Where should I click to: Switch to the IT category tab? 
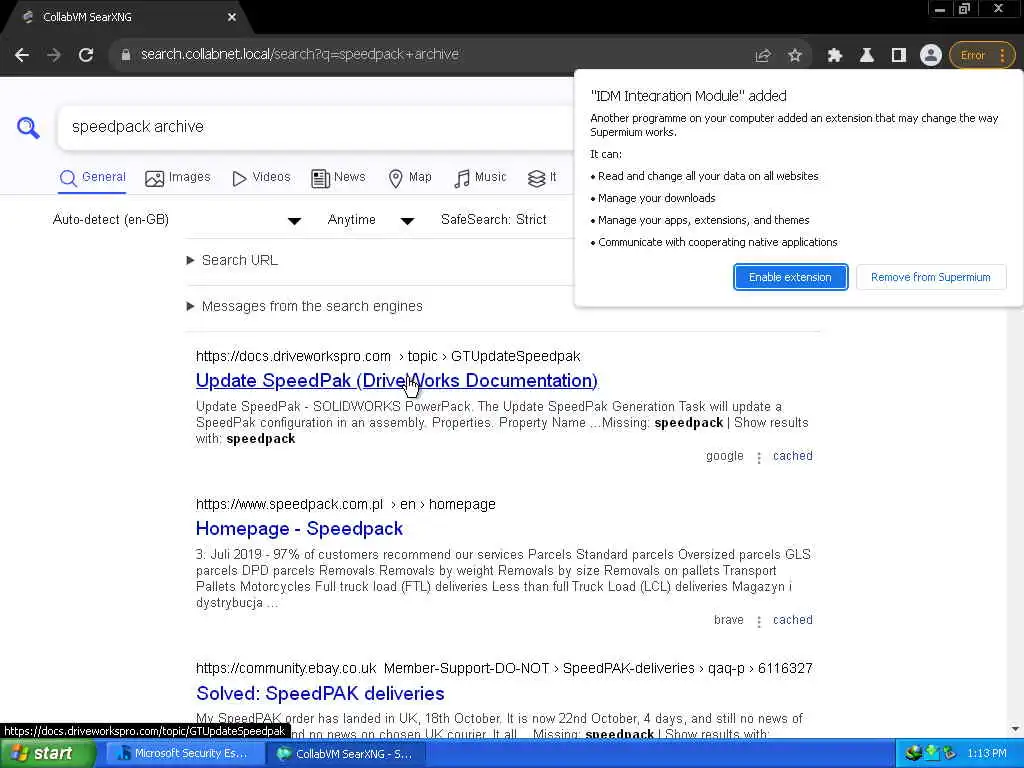pyautogui.click(x=542, y=178)
